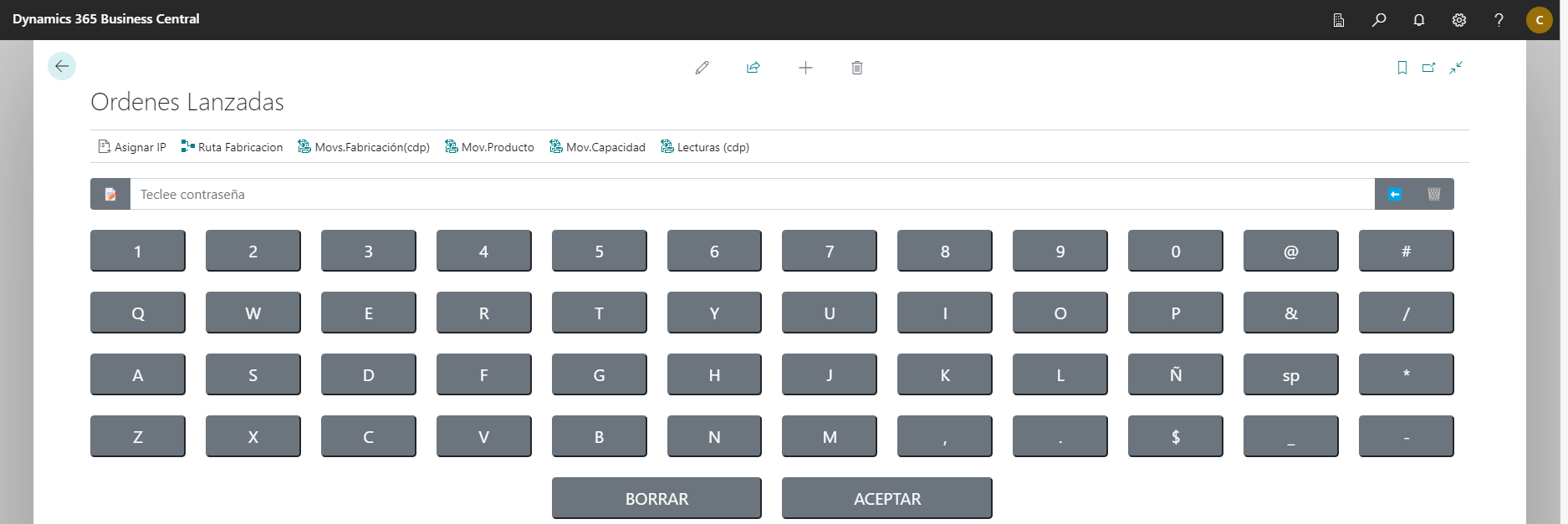Click the blue backspace arrow icon
This screenshot has height=524, width=1568.
tap(1395, 194)
